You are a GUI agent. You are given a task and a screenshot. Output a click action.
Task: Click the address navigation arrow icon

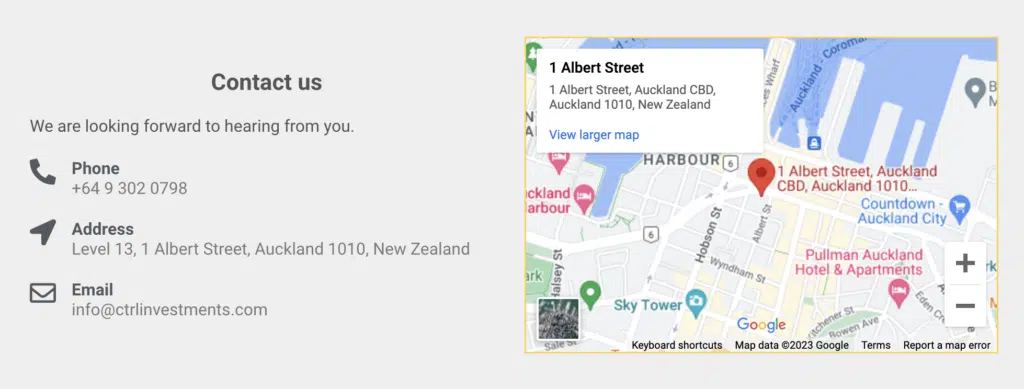click(x=42, y=232)
